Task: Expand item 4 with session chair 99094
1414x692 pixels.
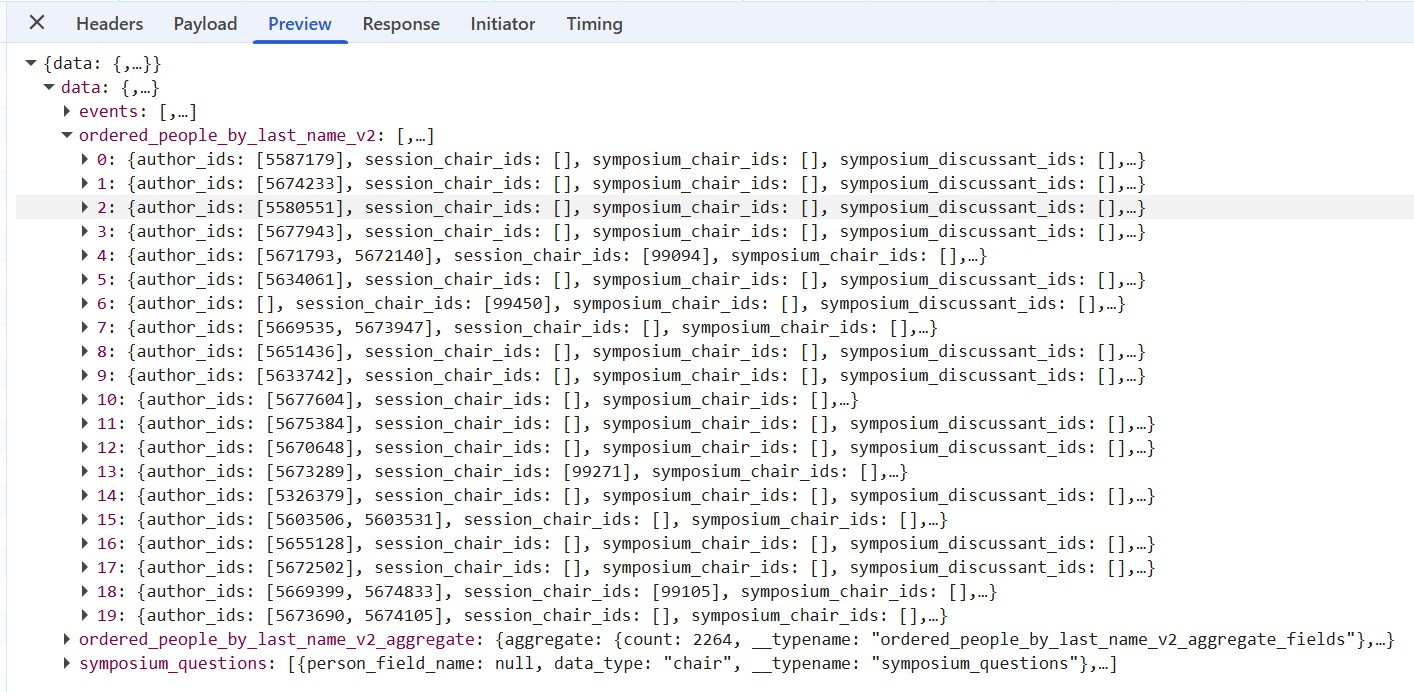Action: coord(85,255)
